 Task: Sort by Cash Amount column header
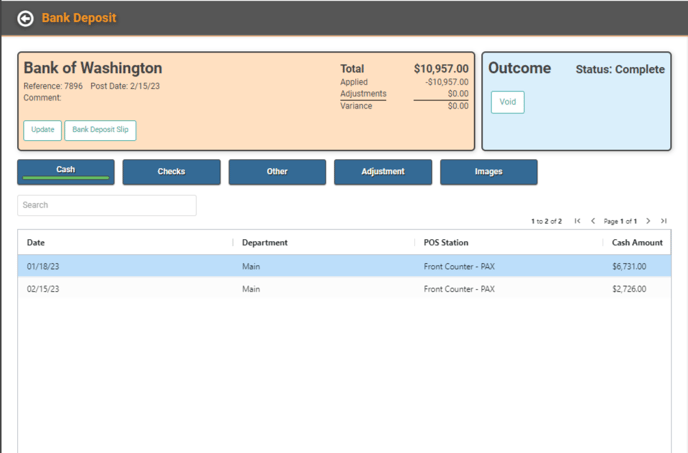(637, 243)
